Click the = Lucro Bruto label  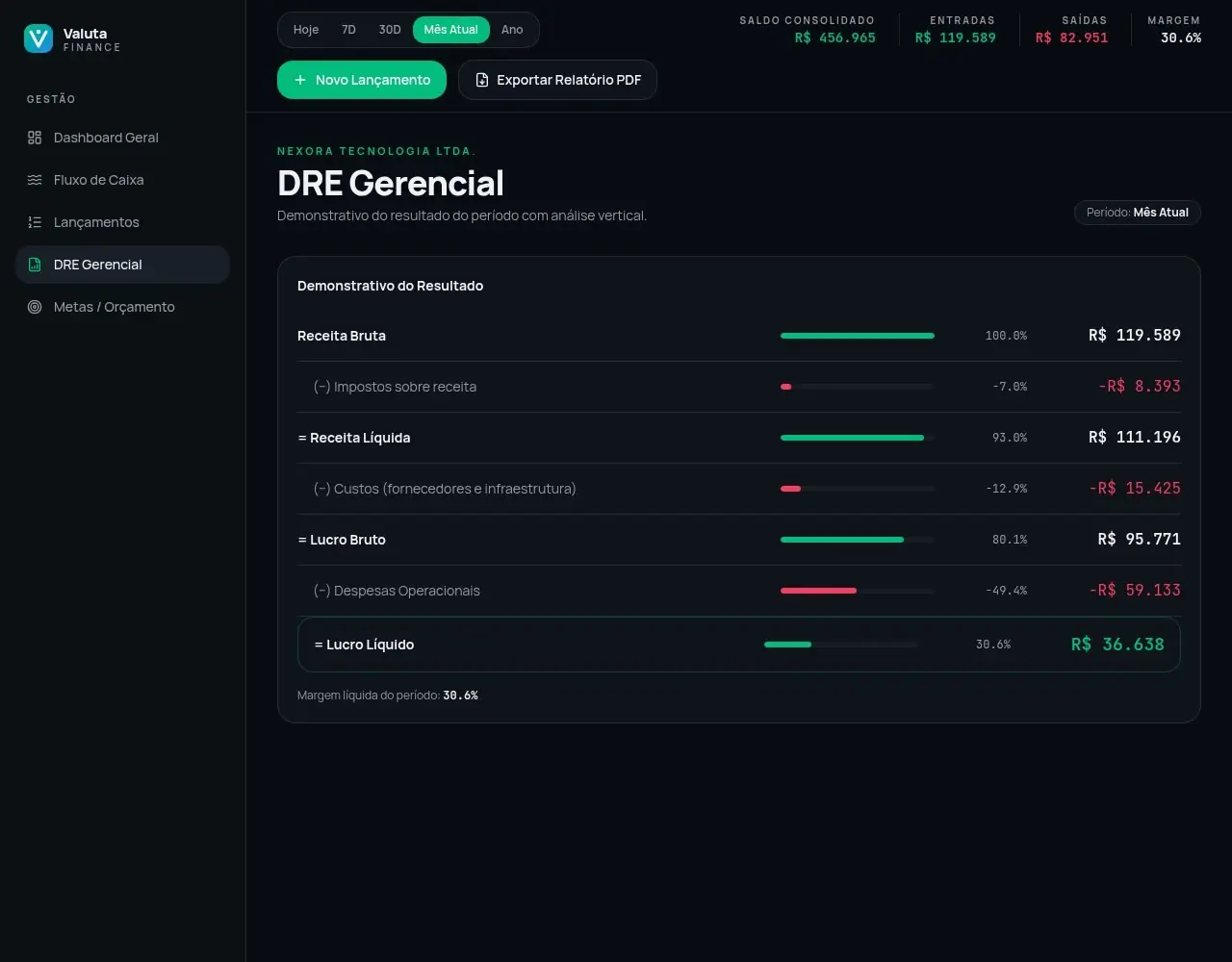pos(342,540)
